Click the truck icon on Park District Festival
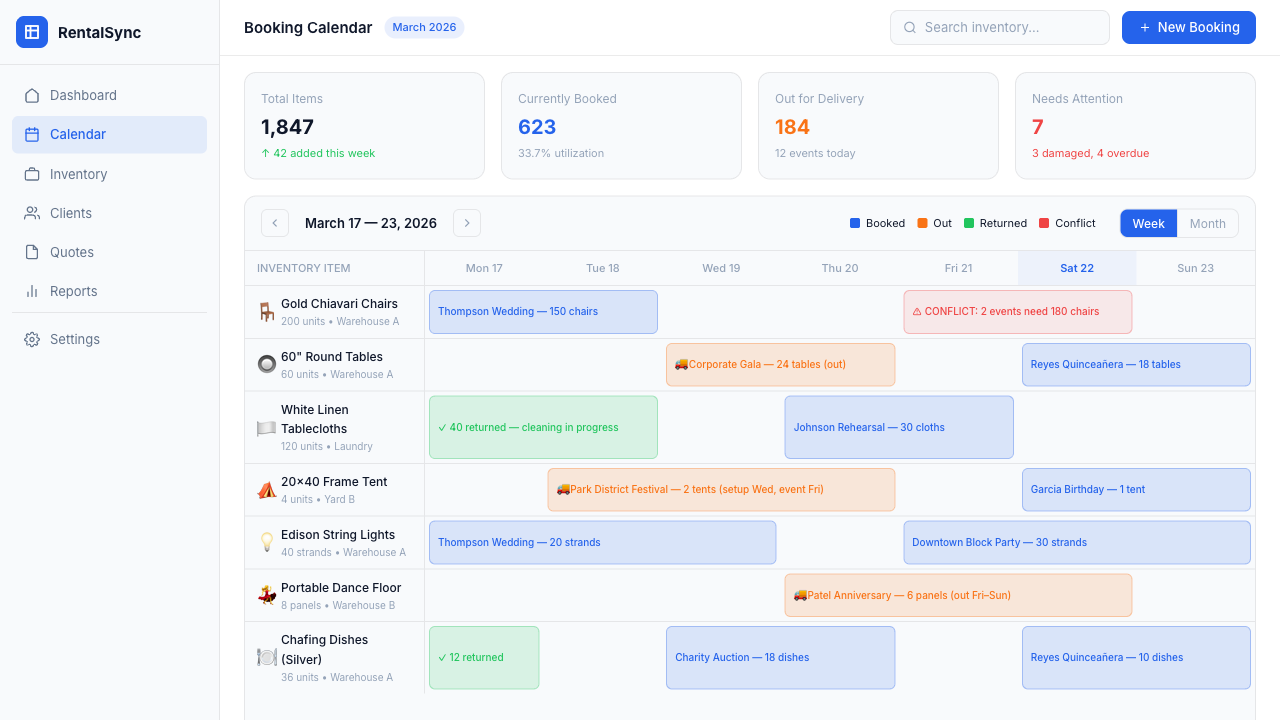1280x720 pixels. pos(563,489)
